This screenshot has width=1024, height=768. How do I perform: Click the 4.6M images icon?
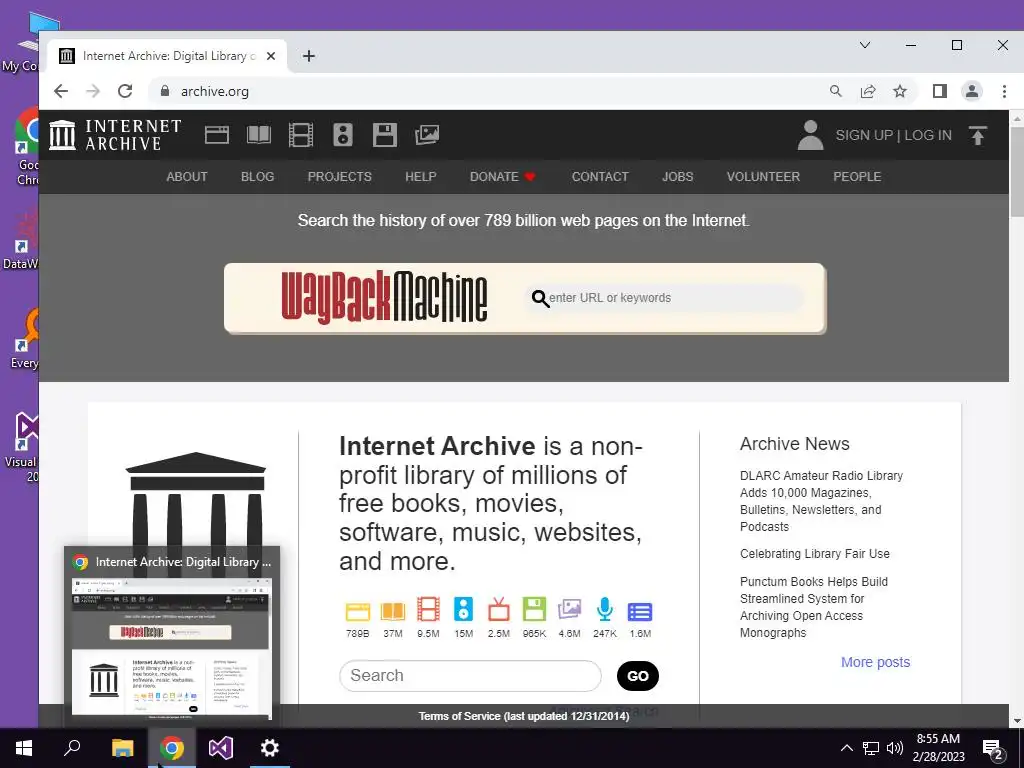coord(569,609)
